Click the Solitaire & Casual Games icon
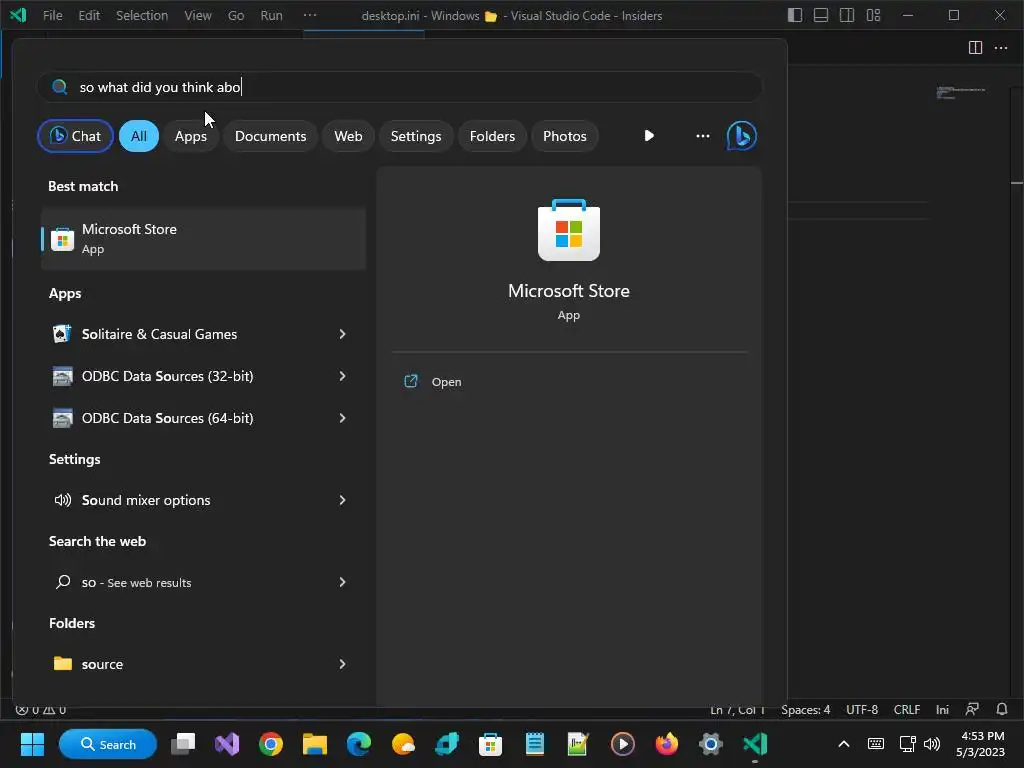Viewport: 1024px width, 768px height. [62, 334]
